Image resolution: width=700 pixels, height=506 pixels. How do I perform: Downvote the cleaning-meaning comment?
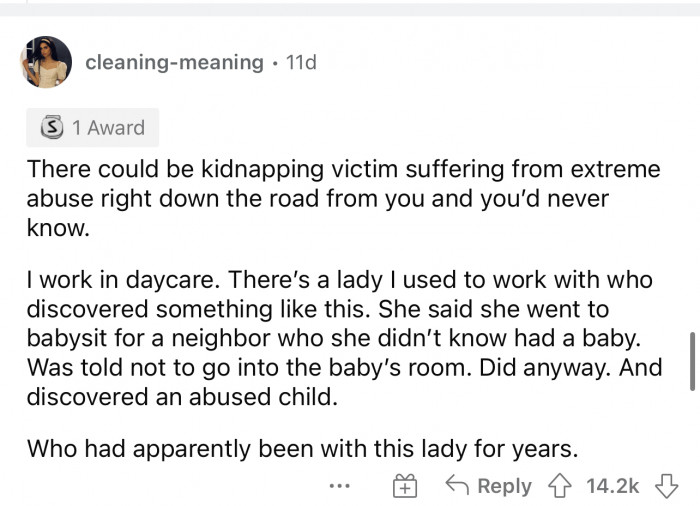pos(666,486)
